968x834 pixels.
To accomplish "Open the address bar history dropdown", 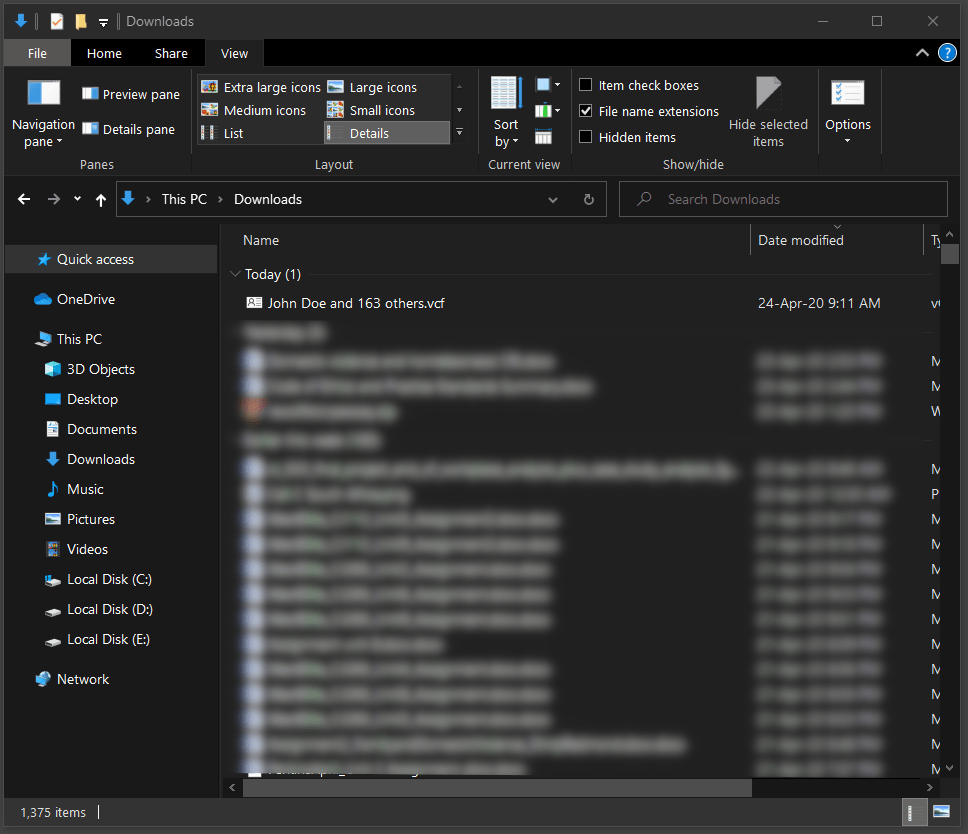I will pyautogui.click(x=553, y=200).
